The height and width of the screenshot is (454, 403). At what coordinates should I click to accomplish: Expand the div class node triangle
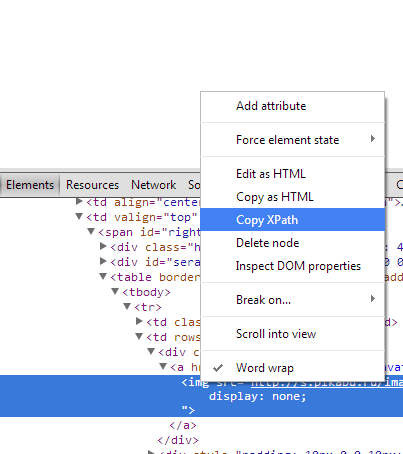click(x=103, y=247)
